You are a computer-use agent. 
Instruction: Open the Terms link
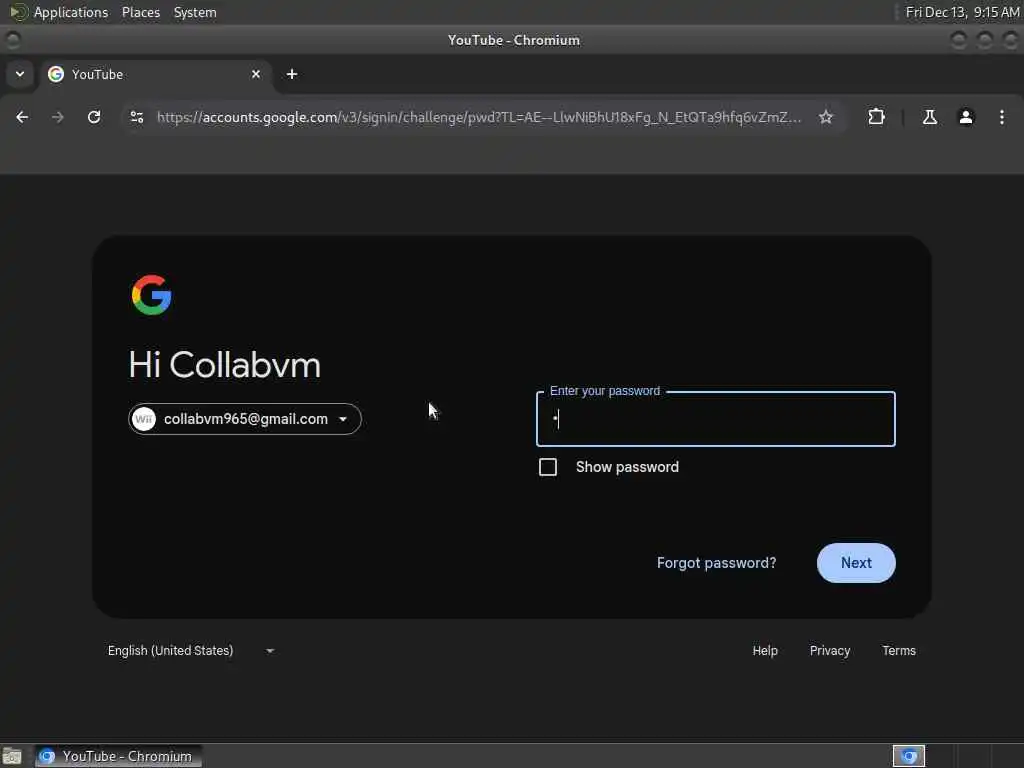[899, 650]
